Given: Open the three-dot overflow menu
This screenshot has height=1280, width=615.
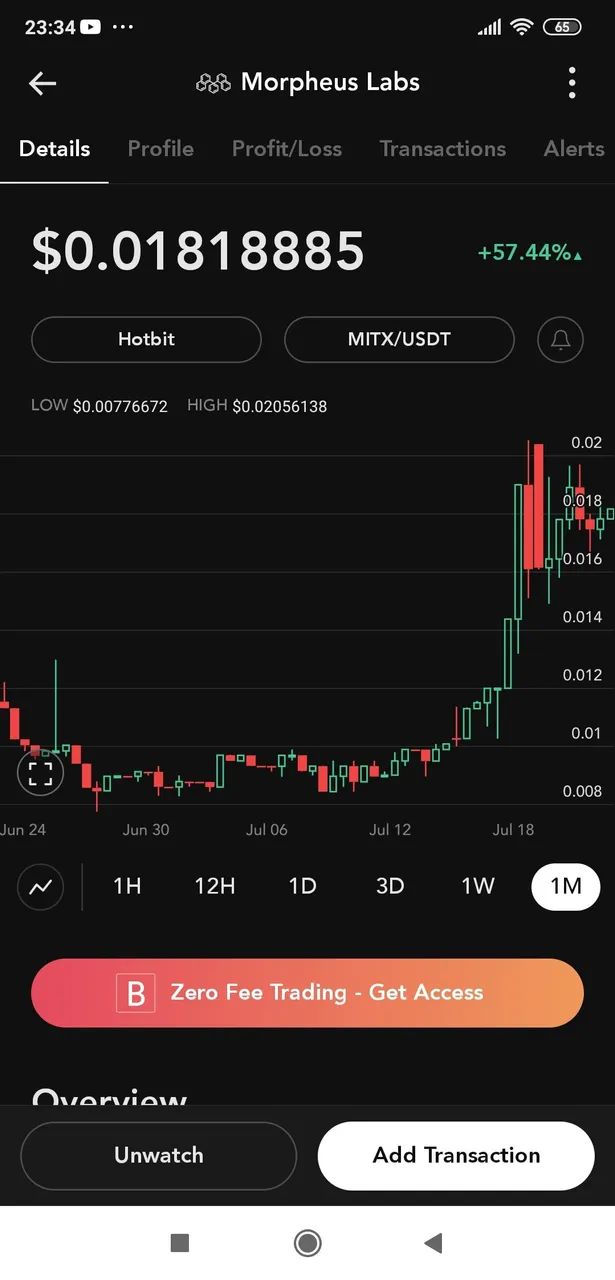Looking at the screenshot, I should (572, 83).
